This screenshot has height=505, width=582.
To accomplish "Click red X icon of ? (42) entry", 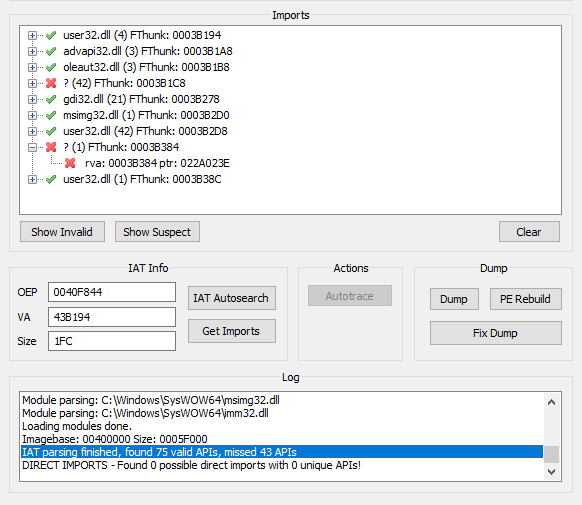I will pyautogui.click(x=51, y=83).
